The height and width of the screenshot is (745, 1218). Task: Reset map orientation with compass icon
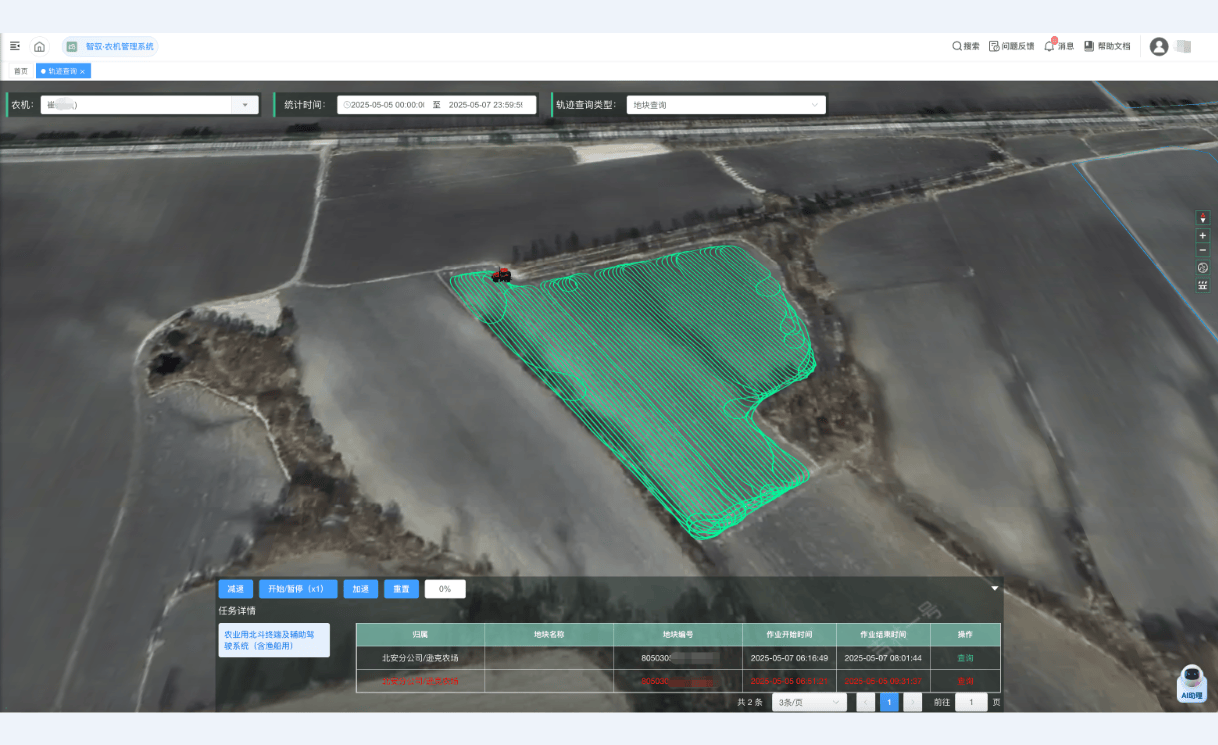click(1203, 268)
